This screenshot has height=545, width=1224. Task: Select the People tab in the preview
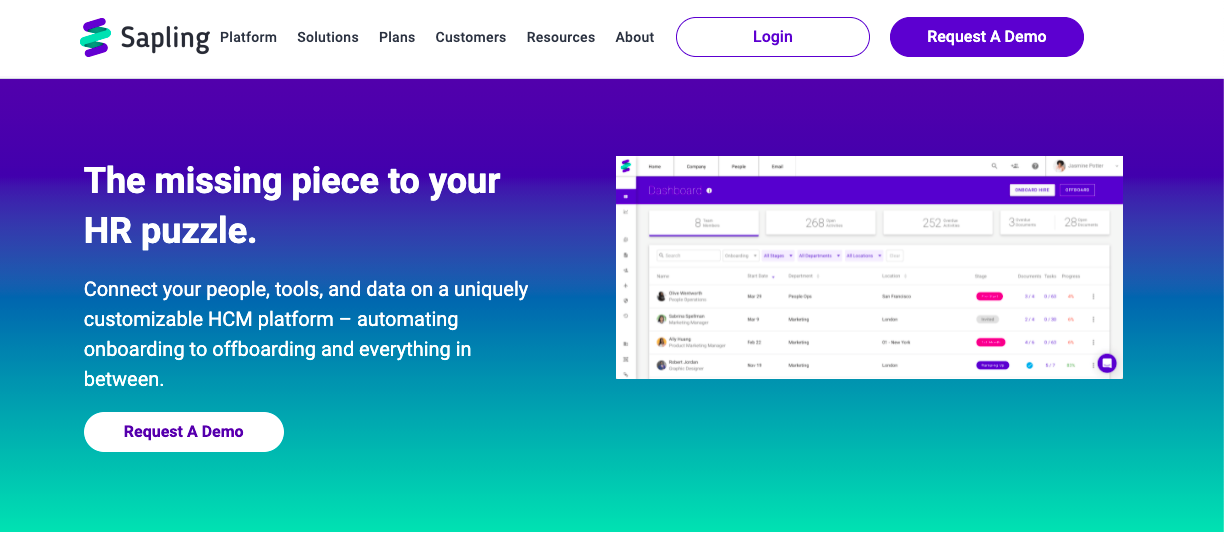(739, 166)
